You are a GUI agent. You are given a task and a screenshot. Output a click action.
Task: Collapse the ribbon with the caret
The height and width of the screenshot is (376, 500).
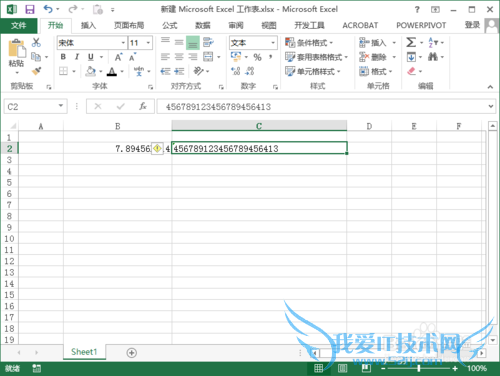pyautogui.click(x=490, y=87)
